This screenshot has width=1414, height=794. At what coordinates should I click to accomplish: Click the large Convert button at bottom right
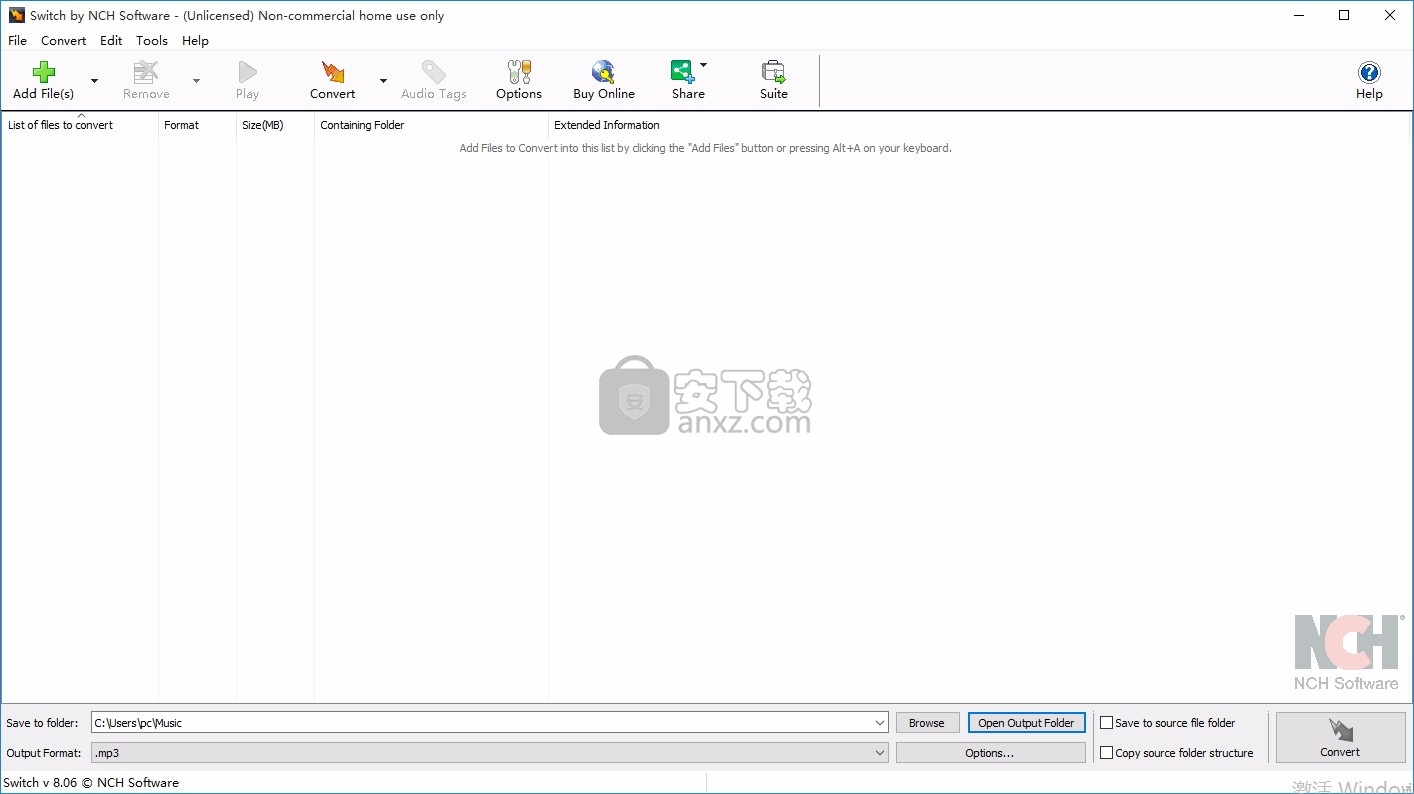coord(1340,738)
